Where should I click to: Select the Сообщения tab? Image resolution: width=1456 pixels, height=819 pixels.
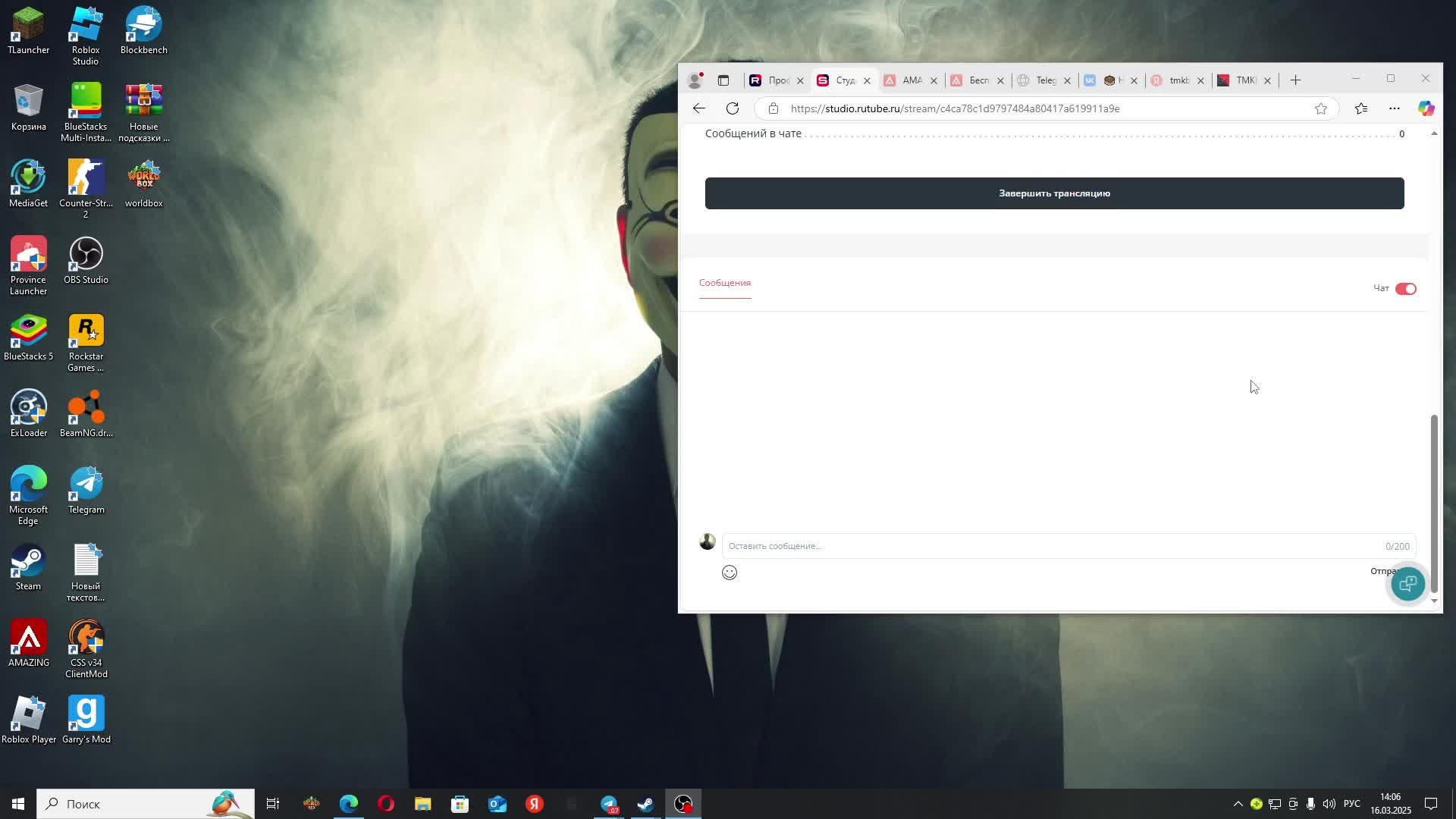724,283
